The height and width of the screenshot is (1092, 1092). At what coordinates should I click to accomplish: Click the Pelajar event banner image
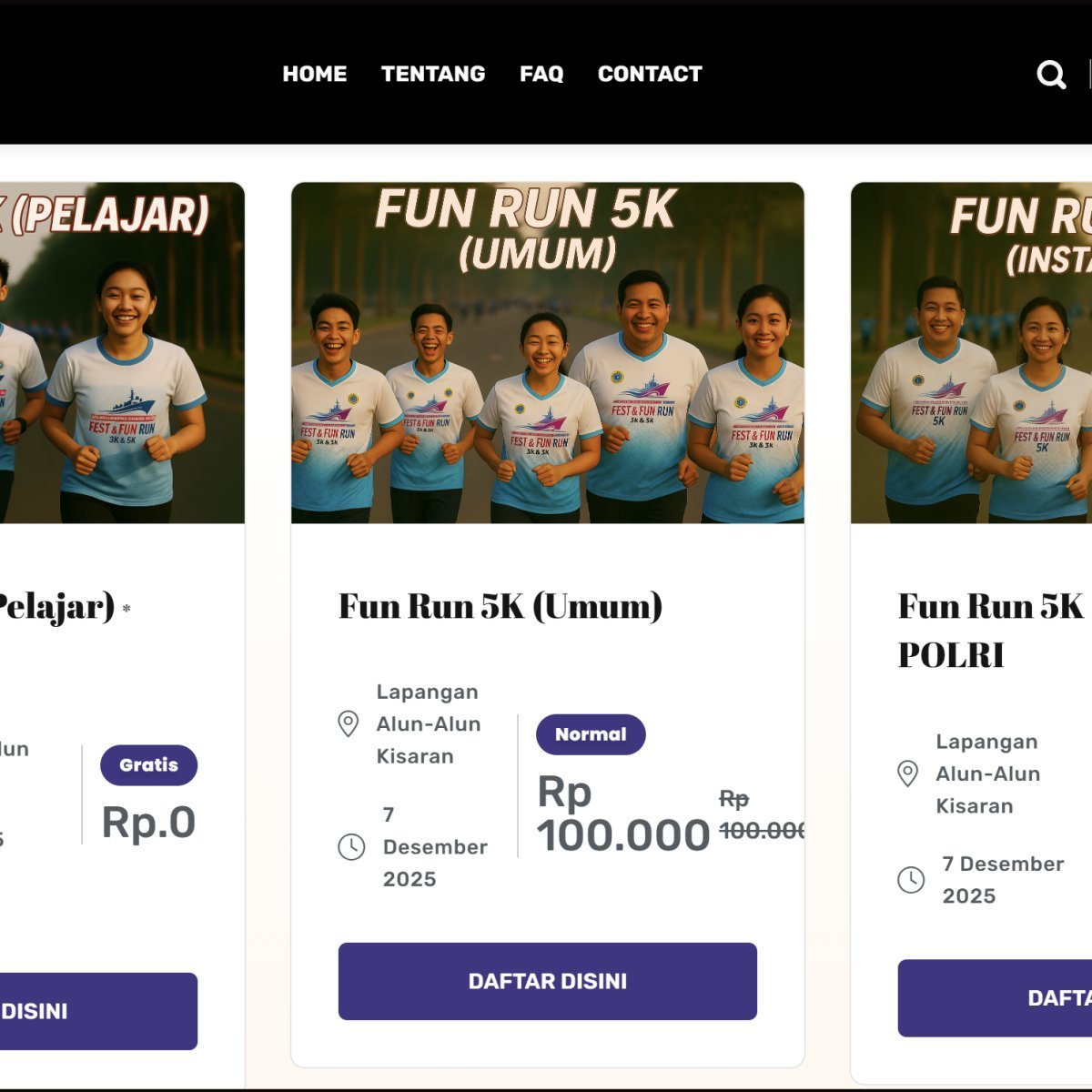tap(122, 353)
